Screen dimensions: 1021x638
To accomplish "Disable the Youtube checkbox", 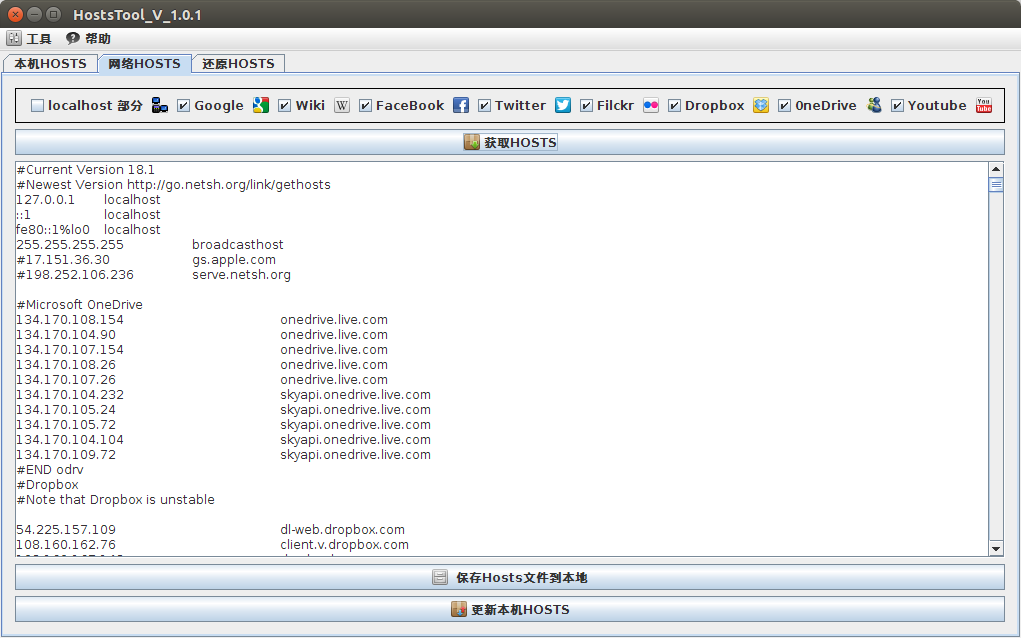I will [897, 105].
